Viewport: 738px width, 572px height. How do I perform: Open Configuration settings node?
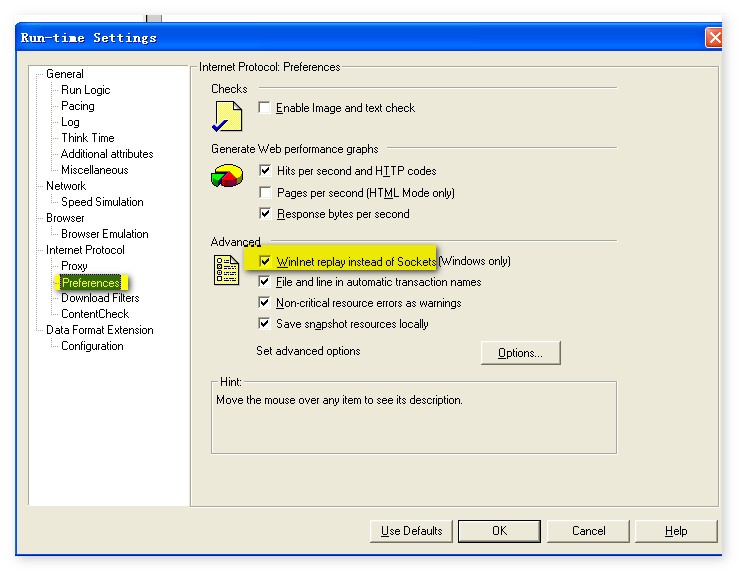(x=92, y=346)
